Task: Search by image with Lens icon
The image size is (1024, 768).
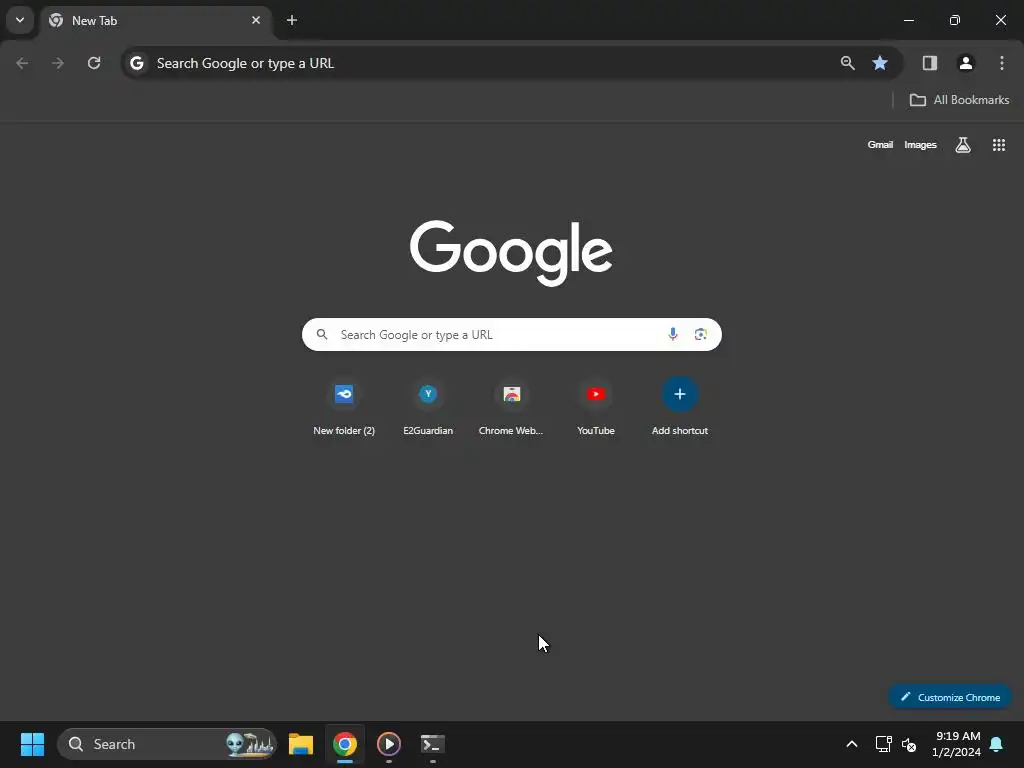Action: 701,334
